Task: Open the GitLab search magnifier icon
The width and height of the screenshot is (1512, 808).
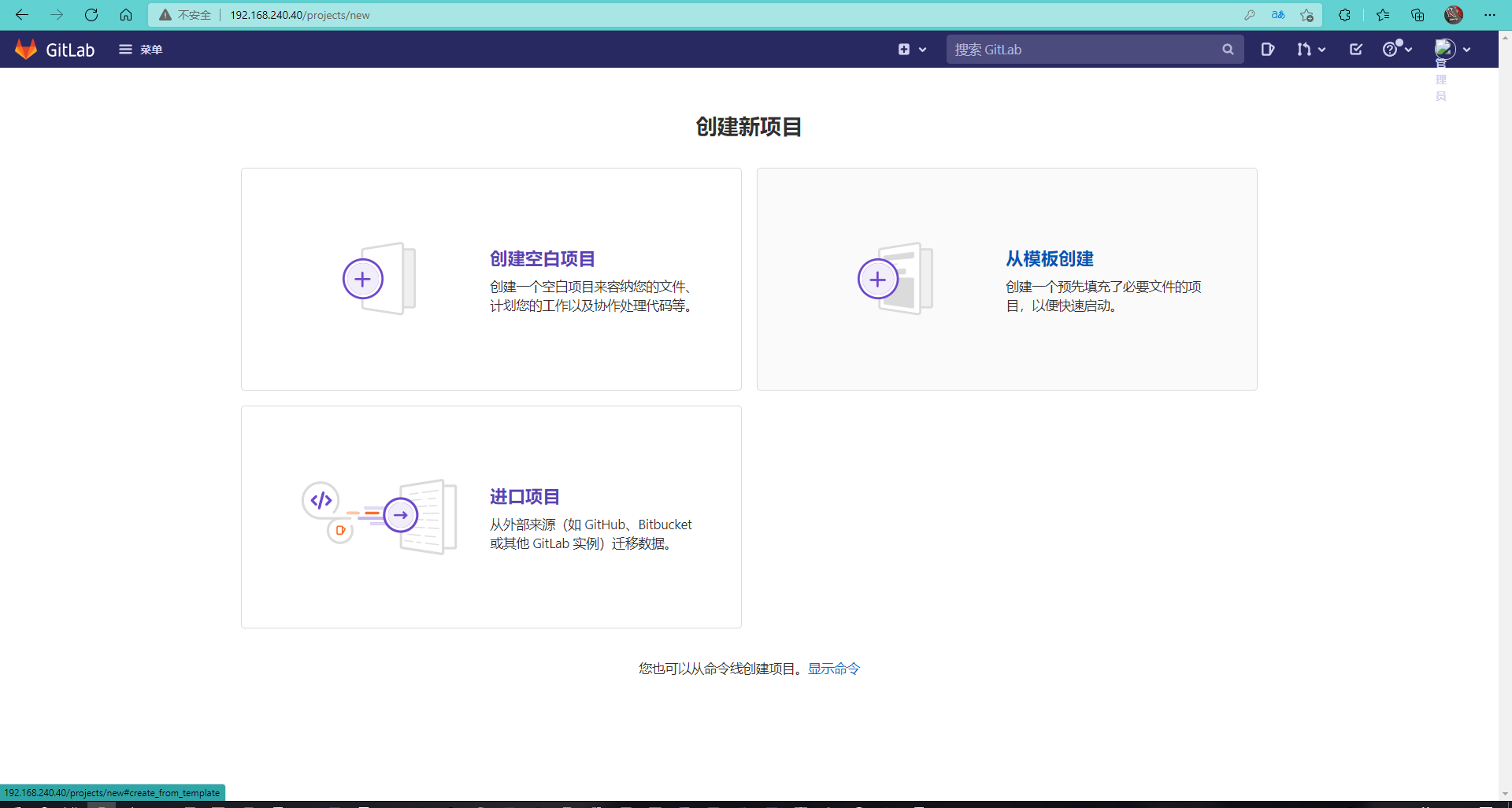Action: click(1228, 49)
